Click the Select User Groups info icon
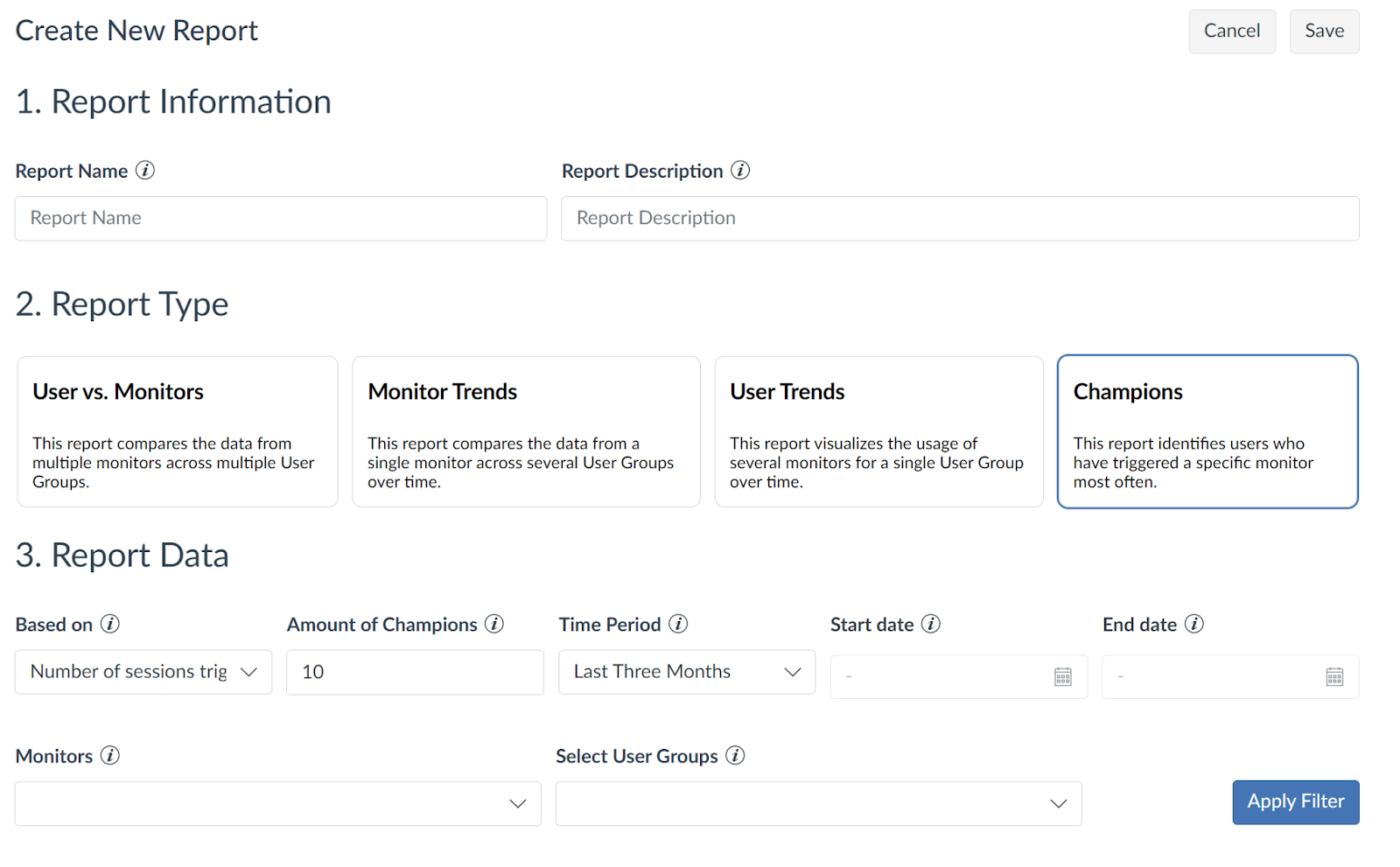 [x=736, y=755]
